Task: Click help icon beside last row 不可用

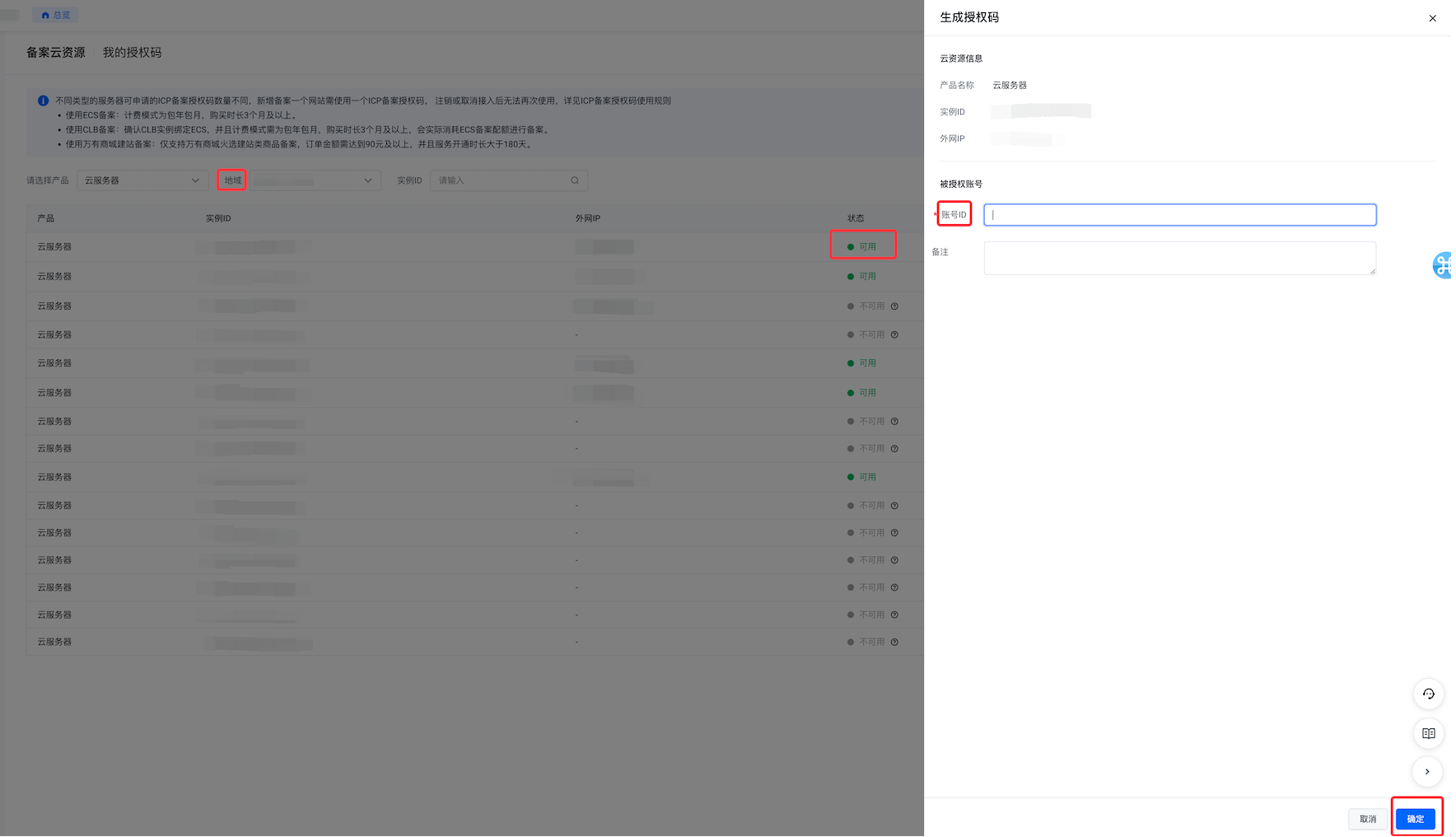Action: [894, 643]
